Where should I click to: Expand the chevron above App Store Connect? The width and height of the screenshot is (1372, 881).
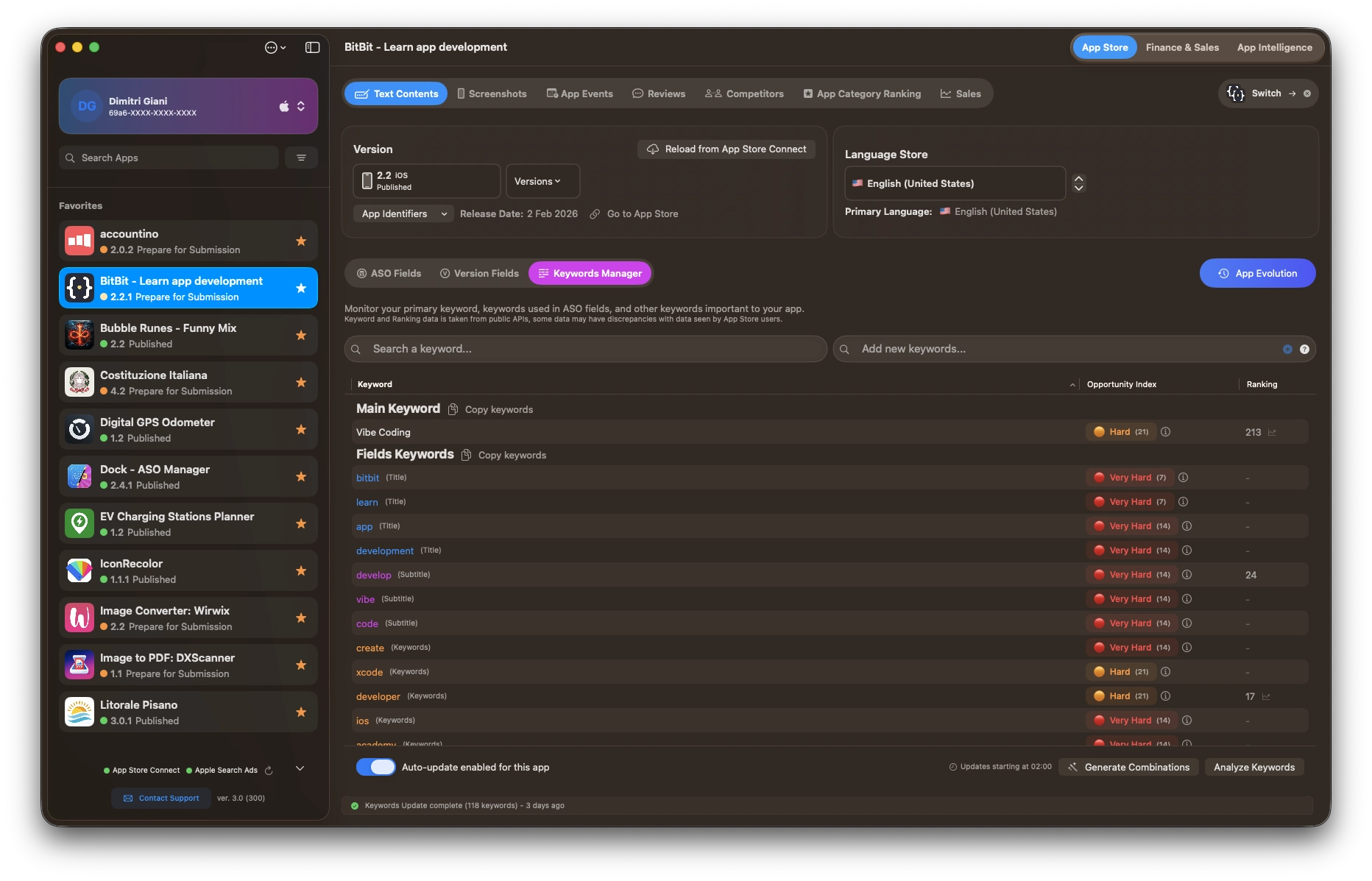pyautogui.click(x=300, y=768)
